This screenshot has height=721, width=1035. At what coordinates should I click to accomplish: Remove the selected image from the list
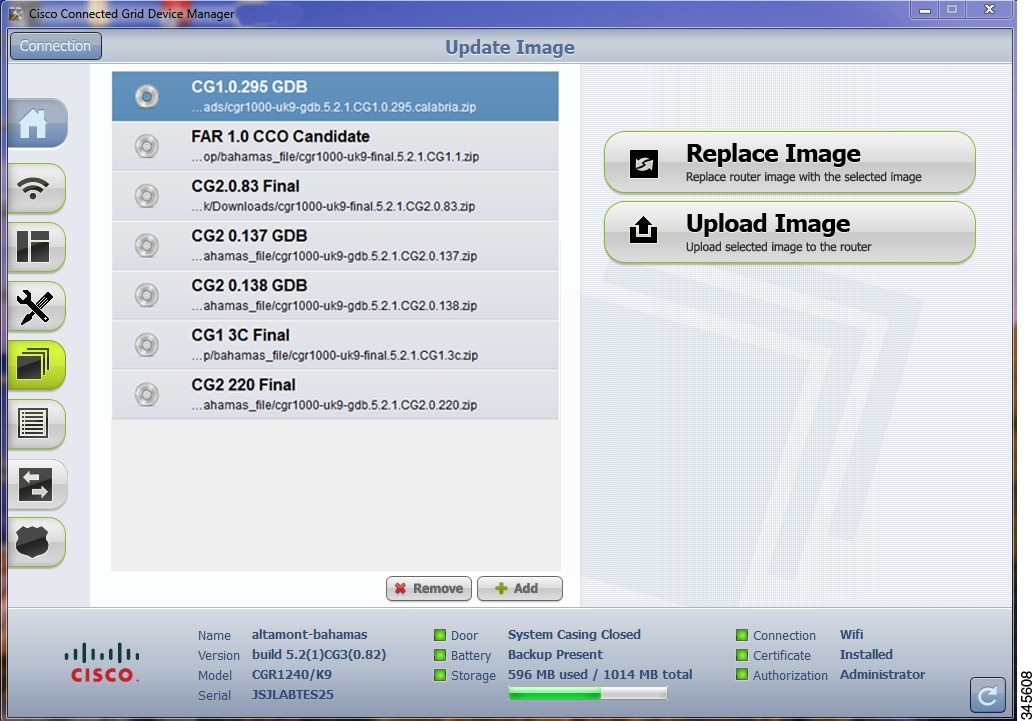point(429,588)
